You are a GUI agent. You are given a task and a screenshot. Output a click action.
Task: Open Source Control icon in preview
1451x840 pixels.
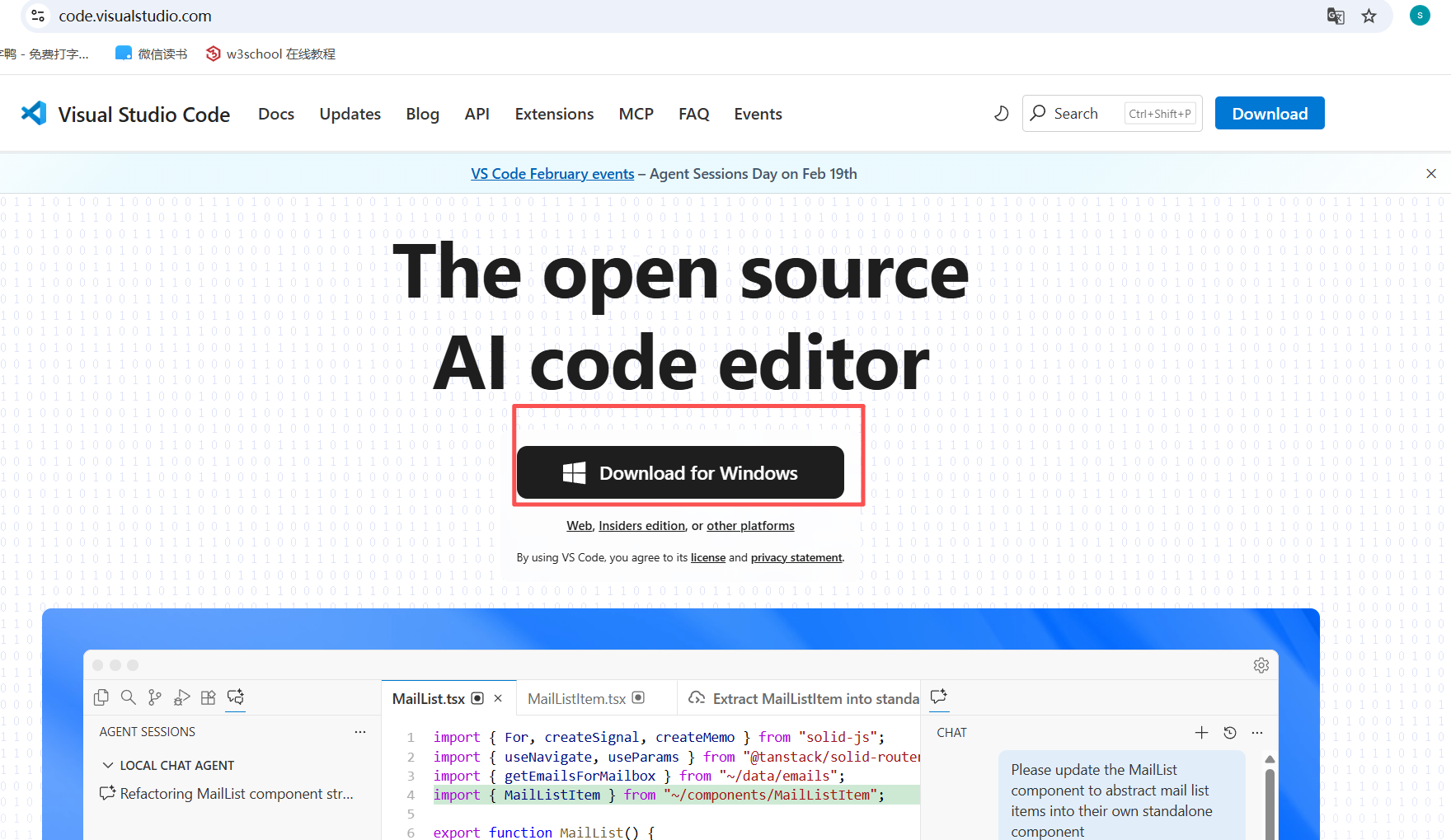pos(154,697)
